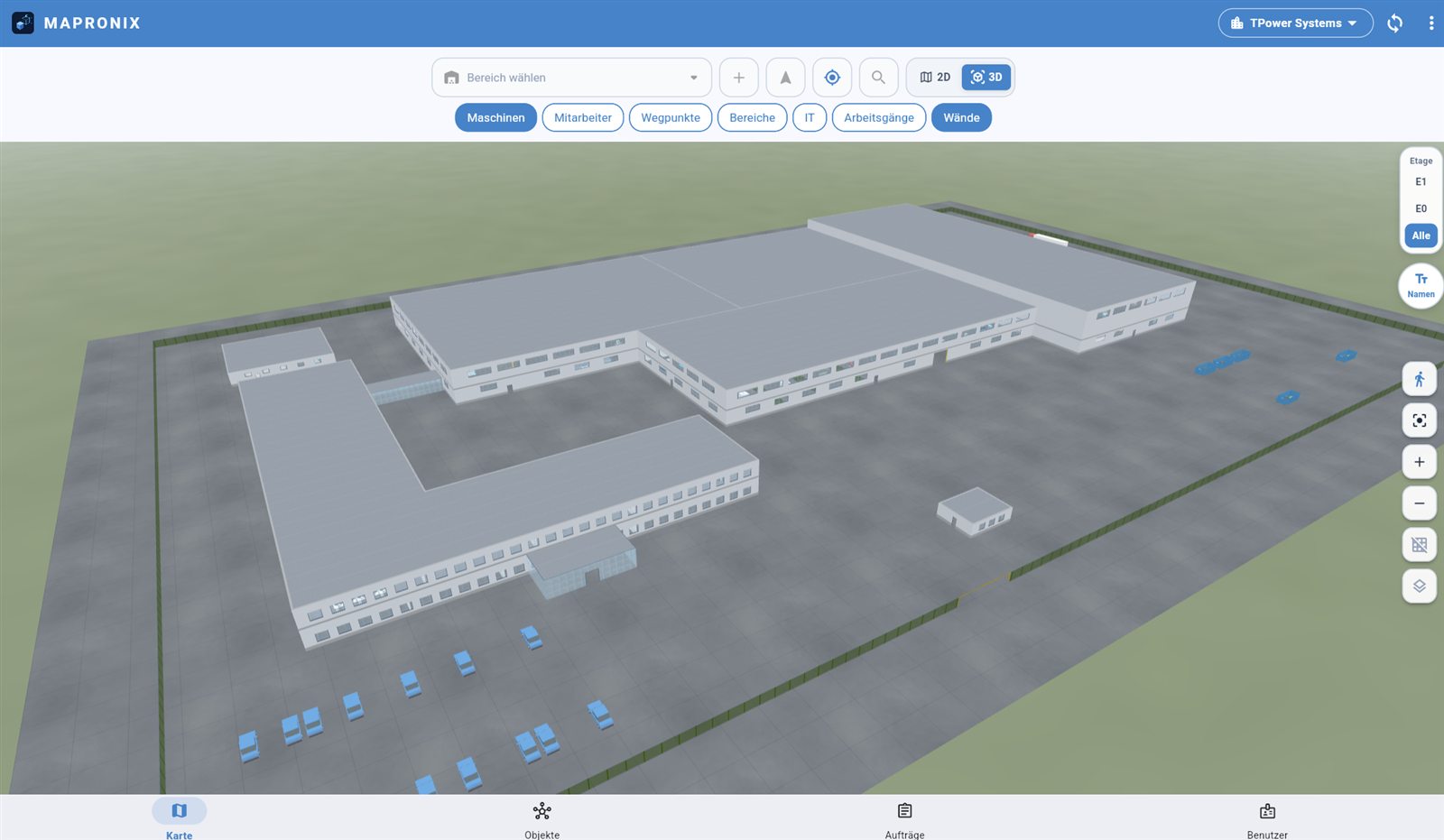Click the magnifier search icon
This screenshot has height=840, width=1444.
click(x=878, y=78)
